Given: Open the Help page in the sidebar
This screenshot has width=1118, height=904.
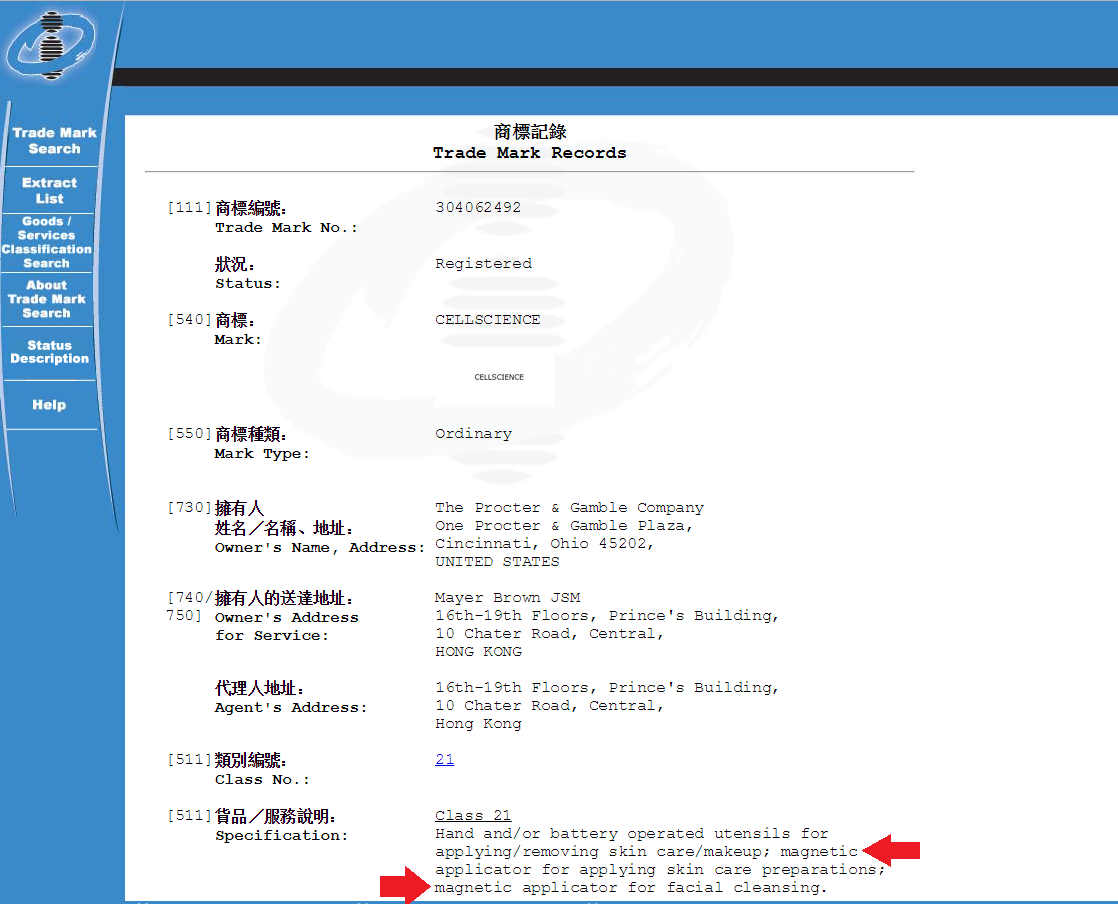Looking at the screenshot, I should pos(48,404).
